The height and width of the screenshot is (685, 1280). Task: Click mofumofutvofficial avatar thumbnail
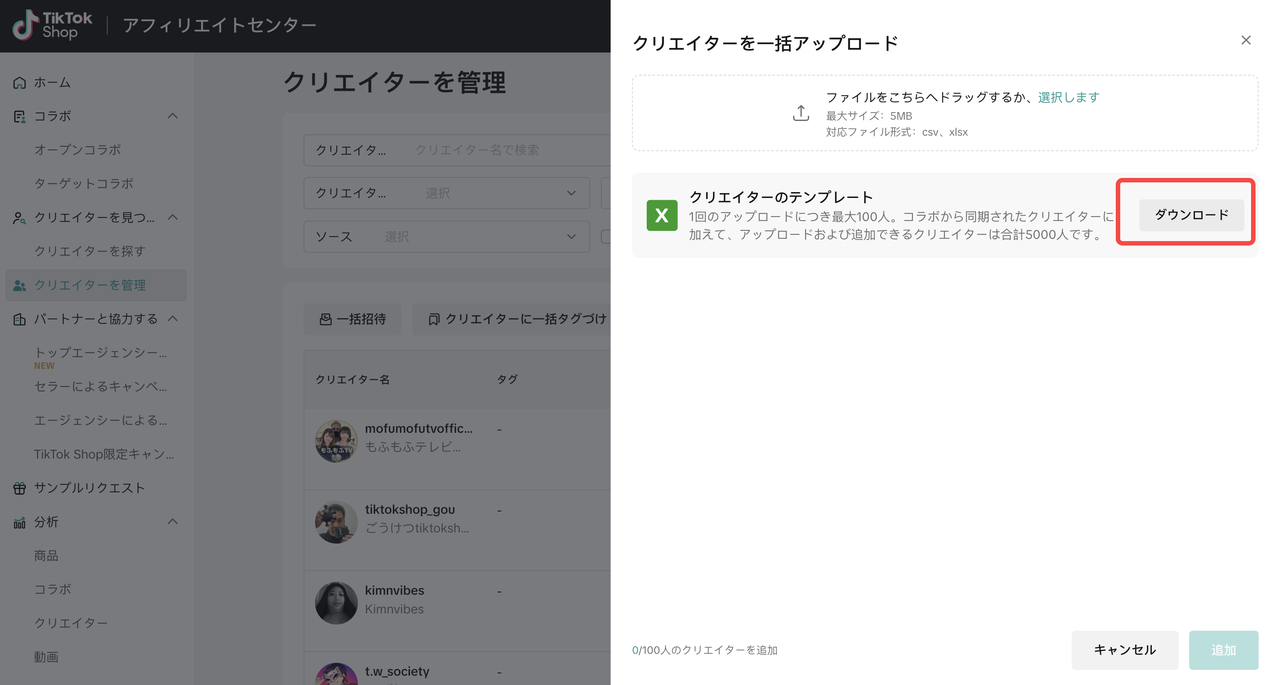[x=336, y=441]
